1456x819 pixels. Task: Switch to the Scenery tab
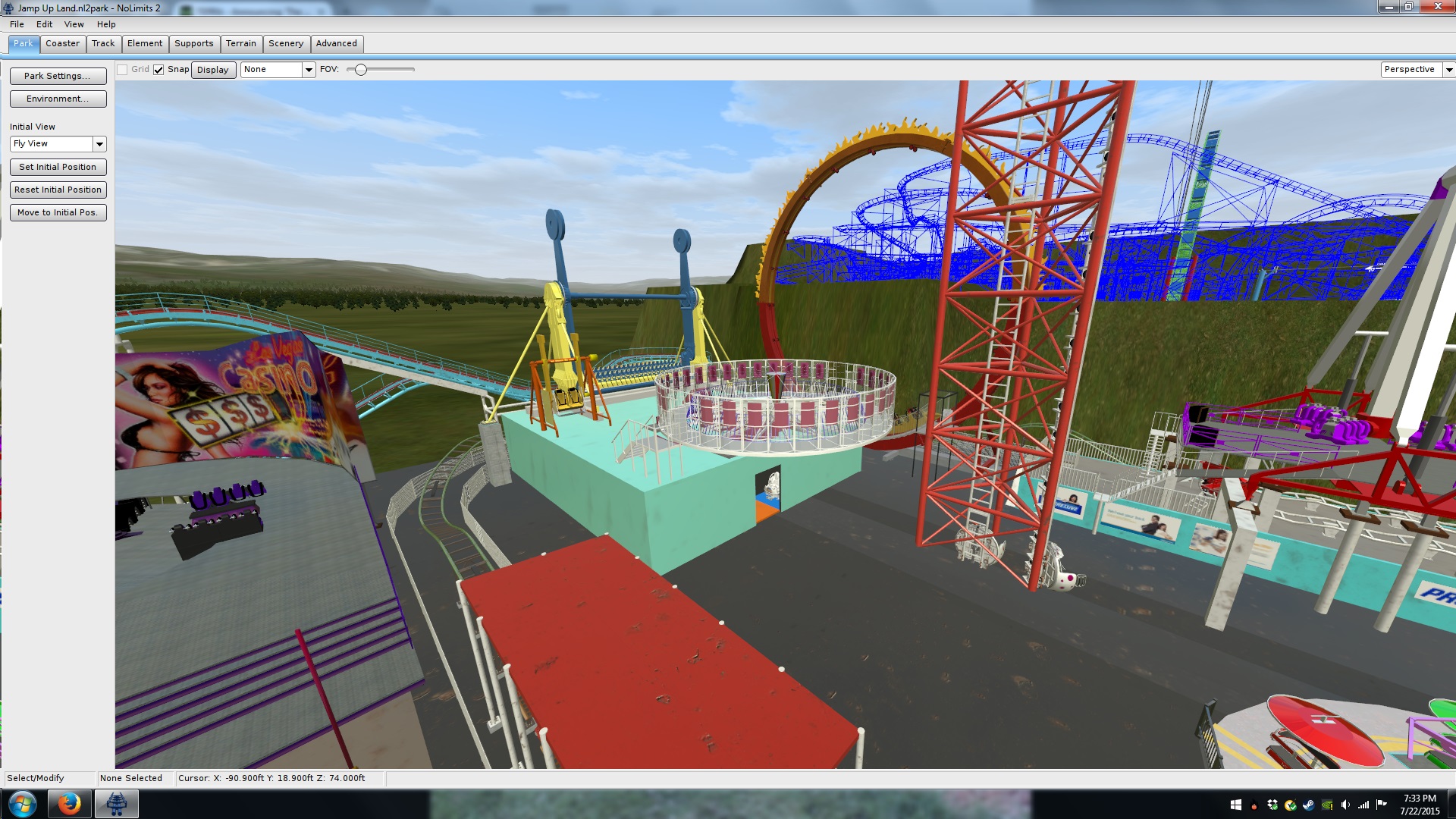pyautogui.click(x=286, y=44)
